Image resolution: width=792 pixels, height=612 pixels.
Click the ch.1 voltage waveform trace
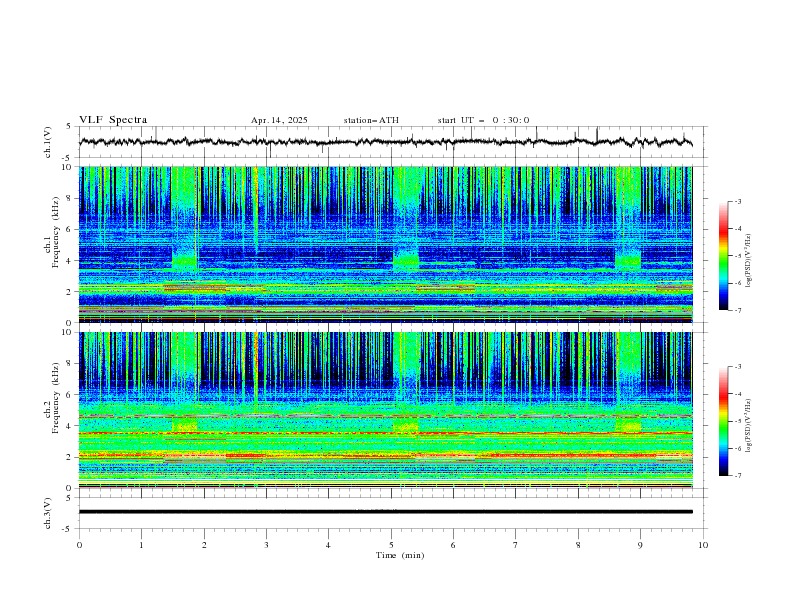coord(385,141)
